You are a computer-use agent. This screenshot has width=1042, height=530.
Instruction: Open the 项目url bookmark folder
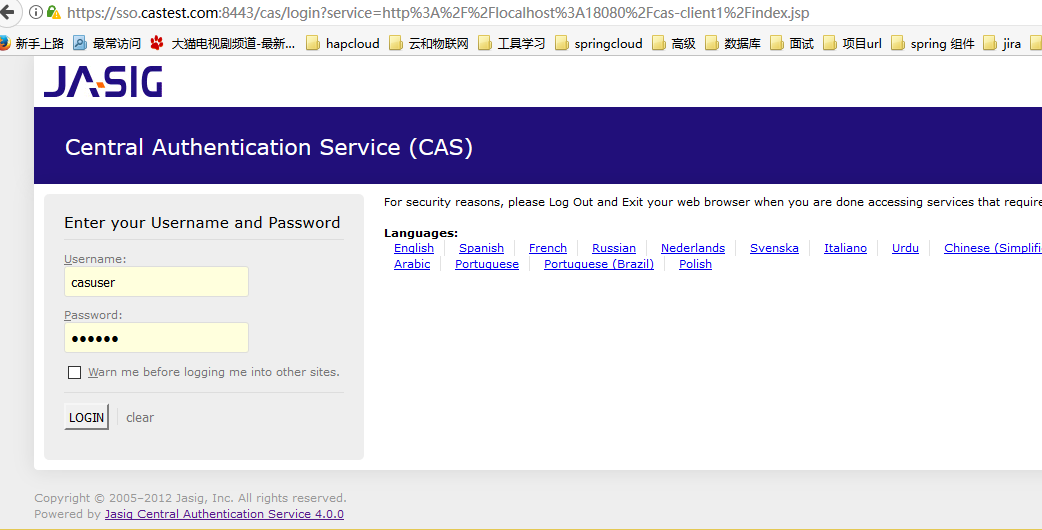(853, 43)
